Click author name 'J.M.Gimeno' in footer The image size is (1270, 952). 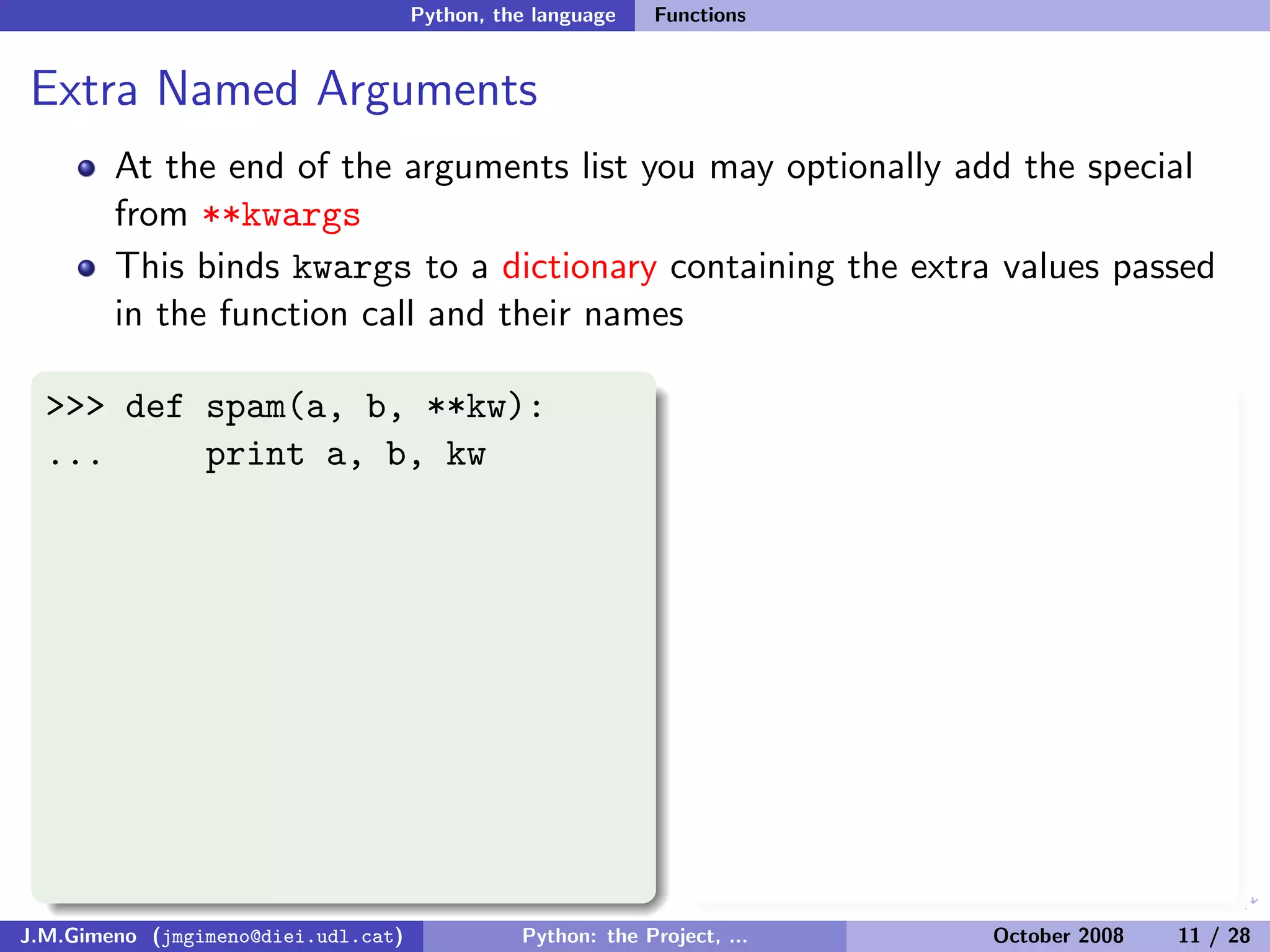tap(78, 936)
